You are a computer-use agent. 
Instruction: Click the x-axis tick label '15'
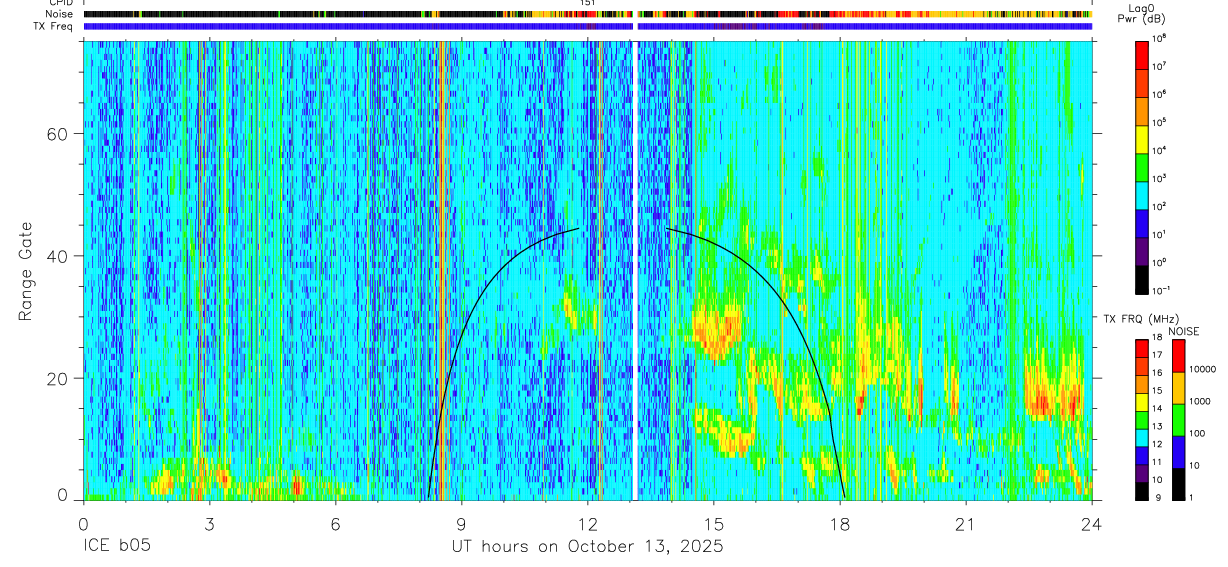pyautogui.click(x=714, y=523)
